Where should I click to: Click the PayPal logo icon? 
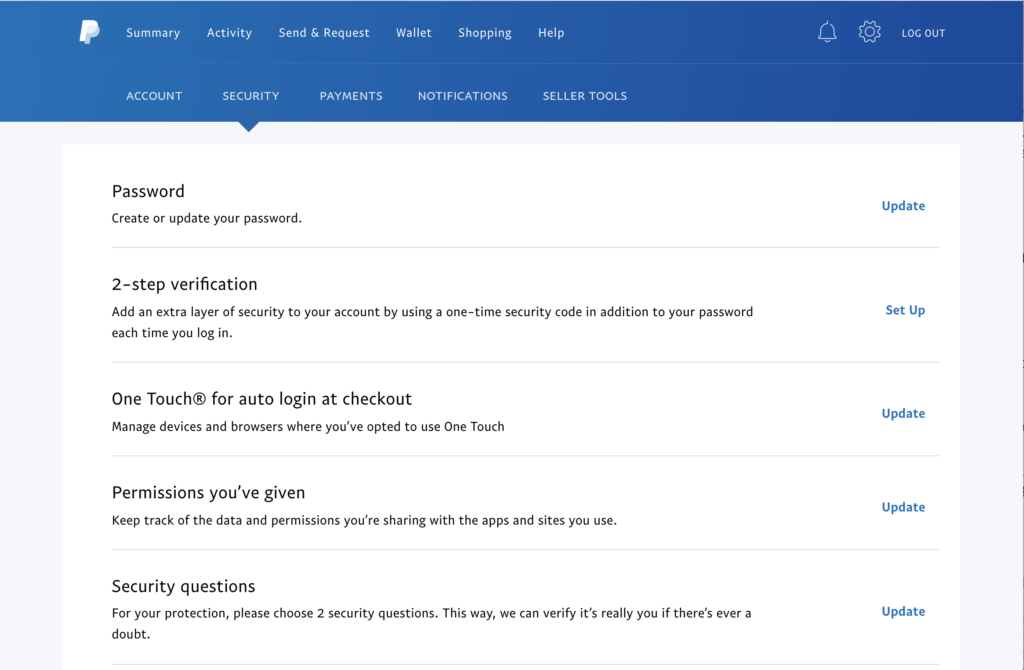[x=89, y=33]
